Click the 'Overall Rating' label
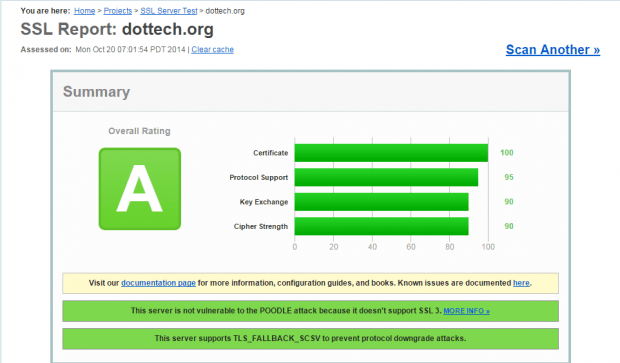620x363 pixels. [x=139, y=131]
